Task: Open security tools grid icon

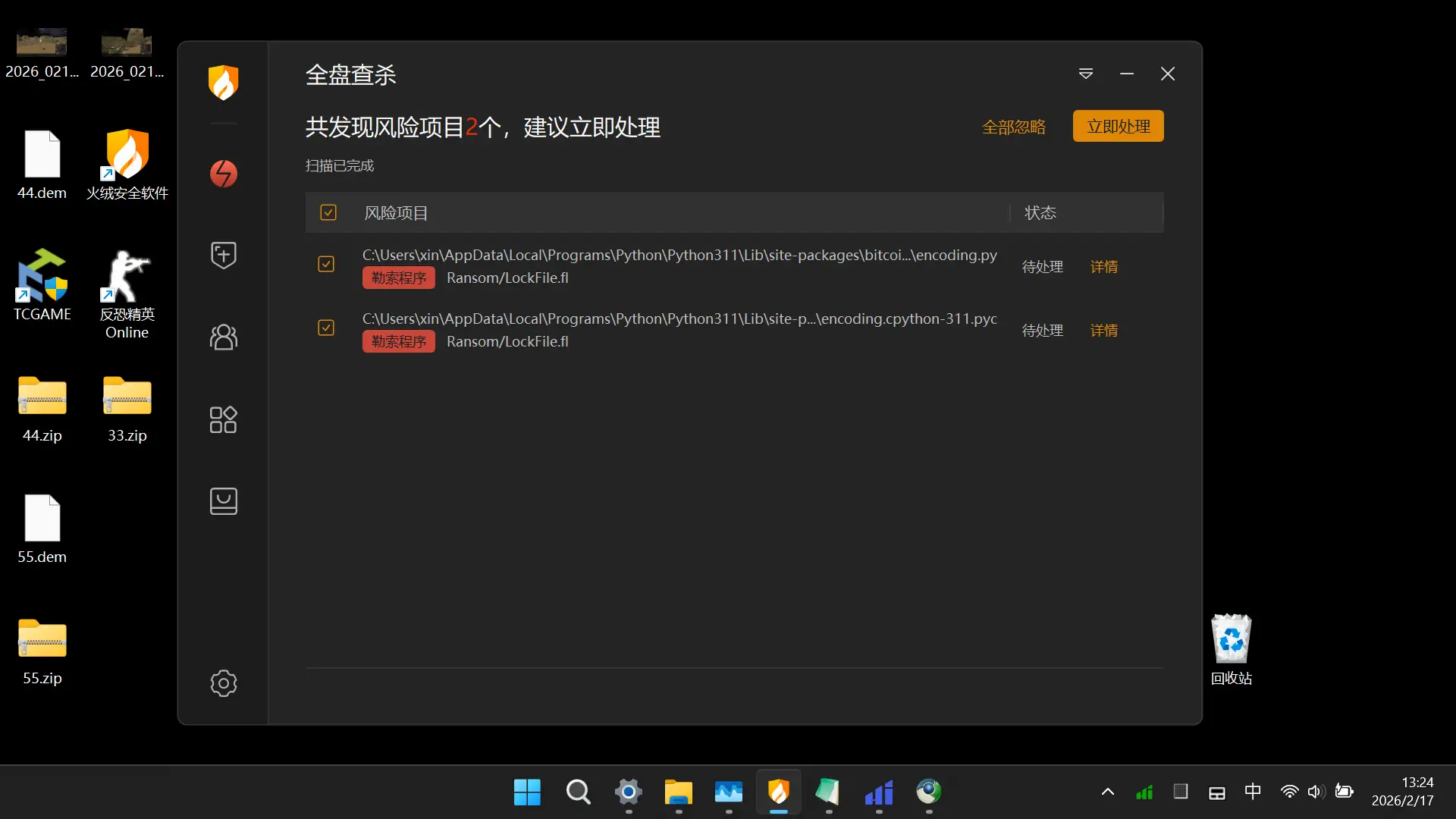Action: pyautogui.click(x=223, y=419)
